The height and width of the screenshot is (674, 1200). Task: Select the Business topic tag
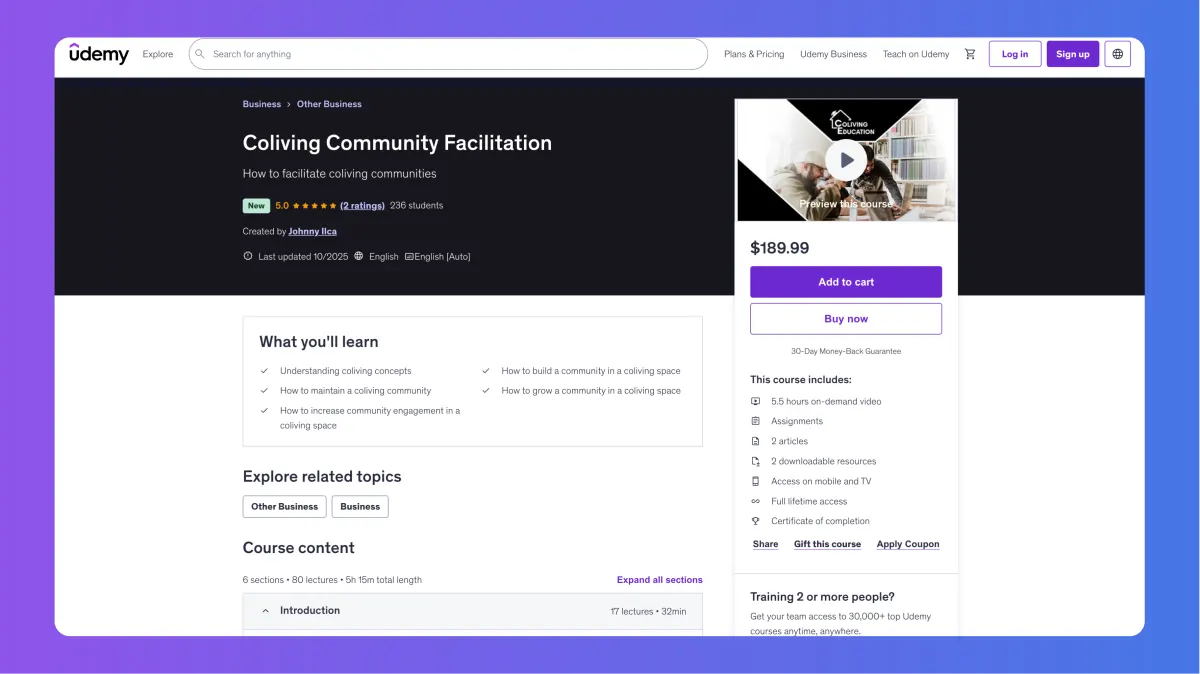360,506
